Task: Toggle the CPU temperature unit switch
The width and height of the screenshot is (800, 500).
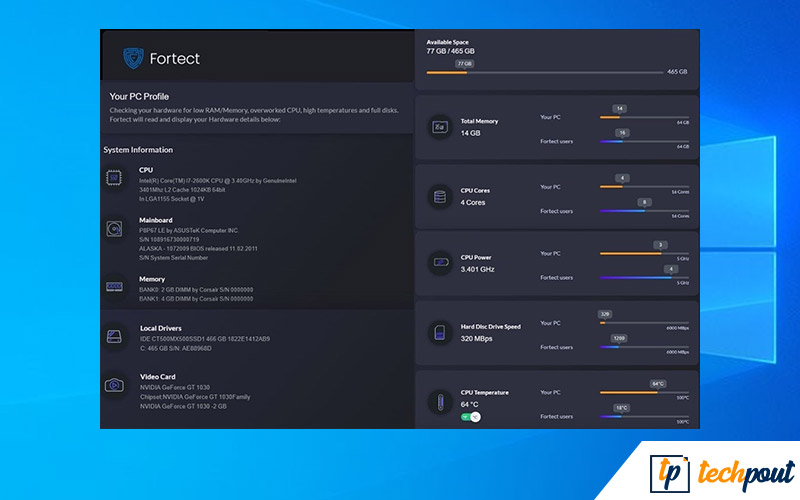Action: coord(470,416)
